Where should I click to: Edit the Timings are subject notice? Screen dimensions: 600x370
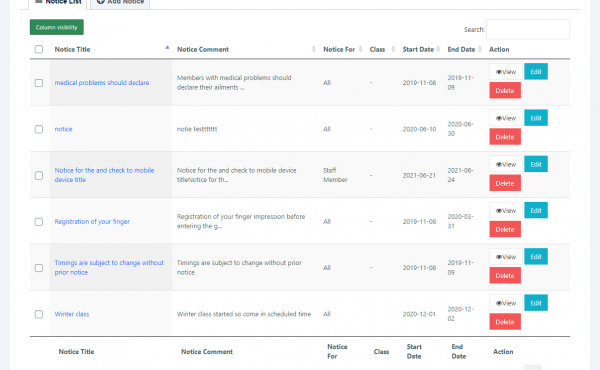[536, 257]
